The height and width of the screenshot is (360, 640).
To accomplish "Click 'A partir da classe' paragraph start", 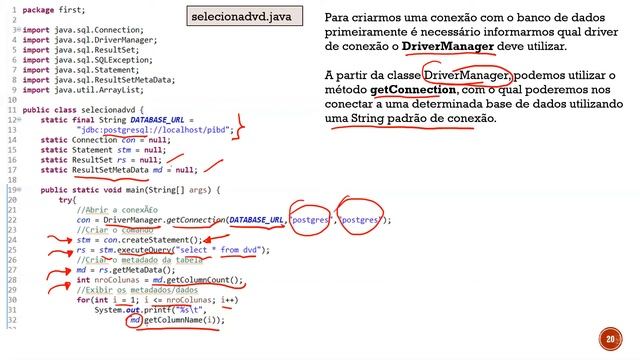I will click(x=373, y=75).
